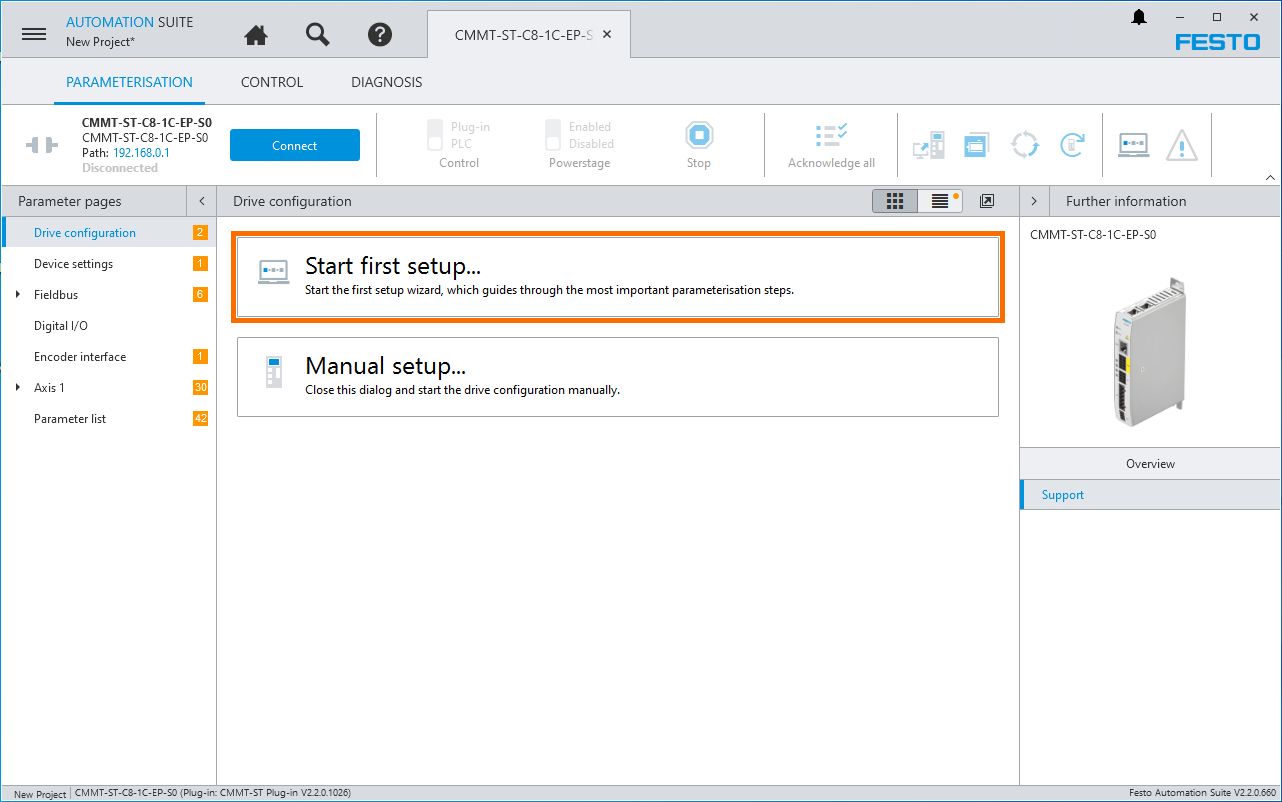The image size is (1282, 802).
Task: Click the circular sync arrows icon
Action: pyautogui.click(x=1025, y=145)
